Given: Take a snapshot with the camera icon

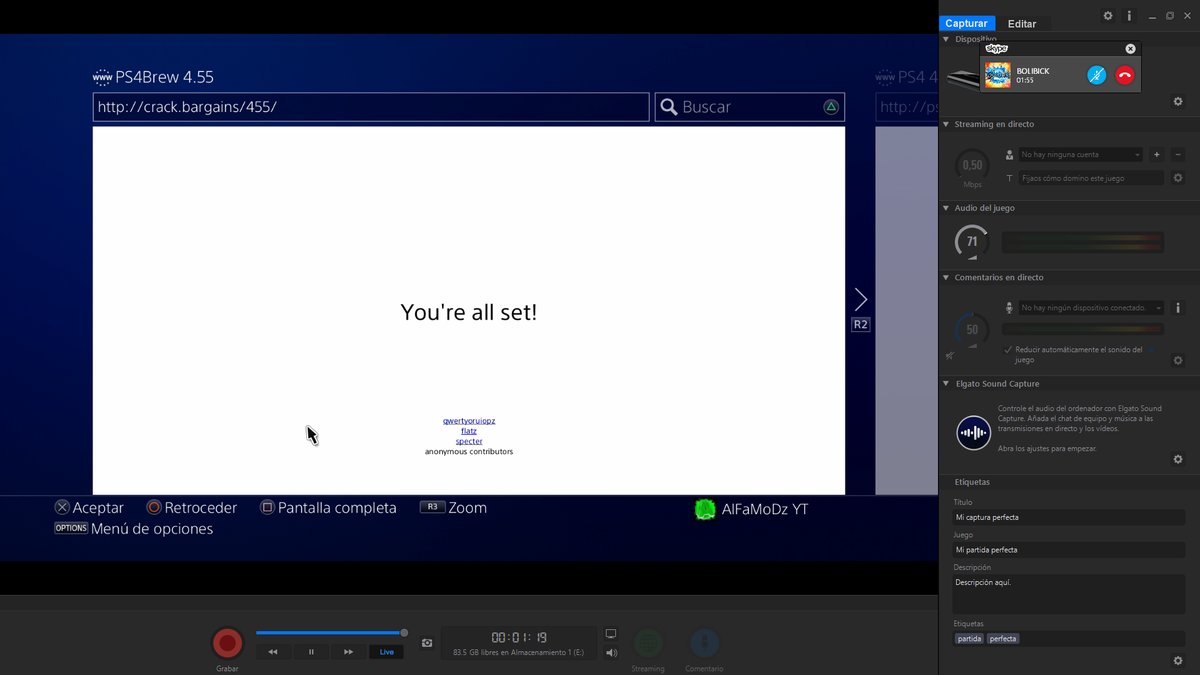Looking at the screenshot, I should [427, 643].
